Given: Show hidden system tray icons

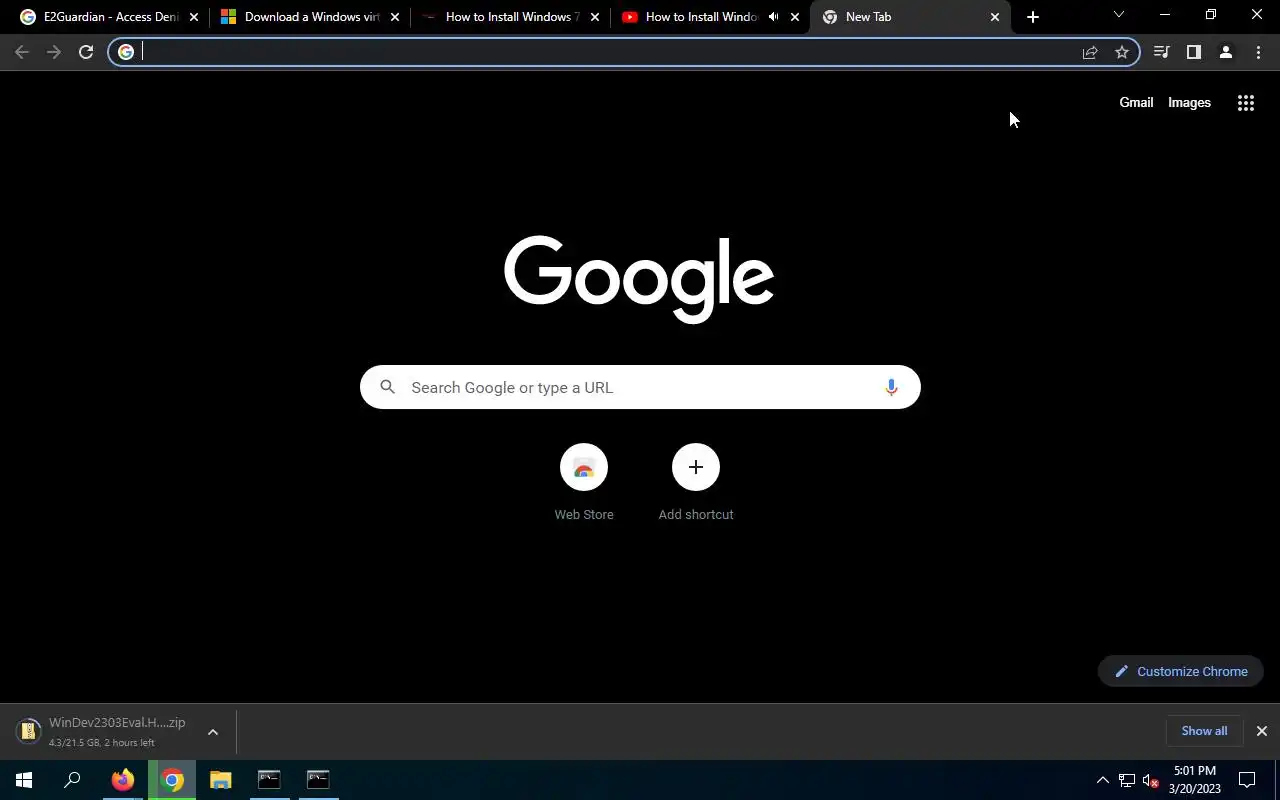Looking at the screenshot, I should (1103, 780).
